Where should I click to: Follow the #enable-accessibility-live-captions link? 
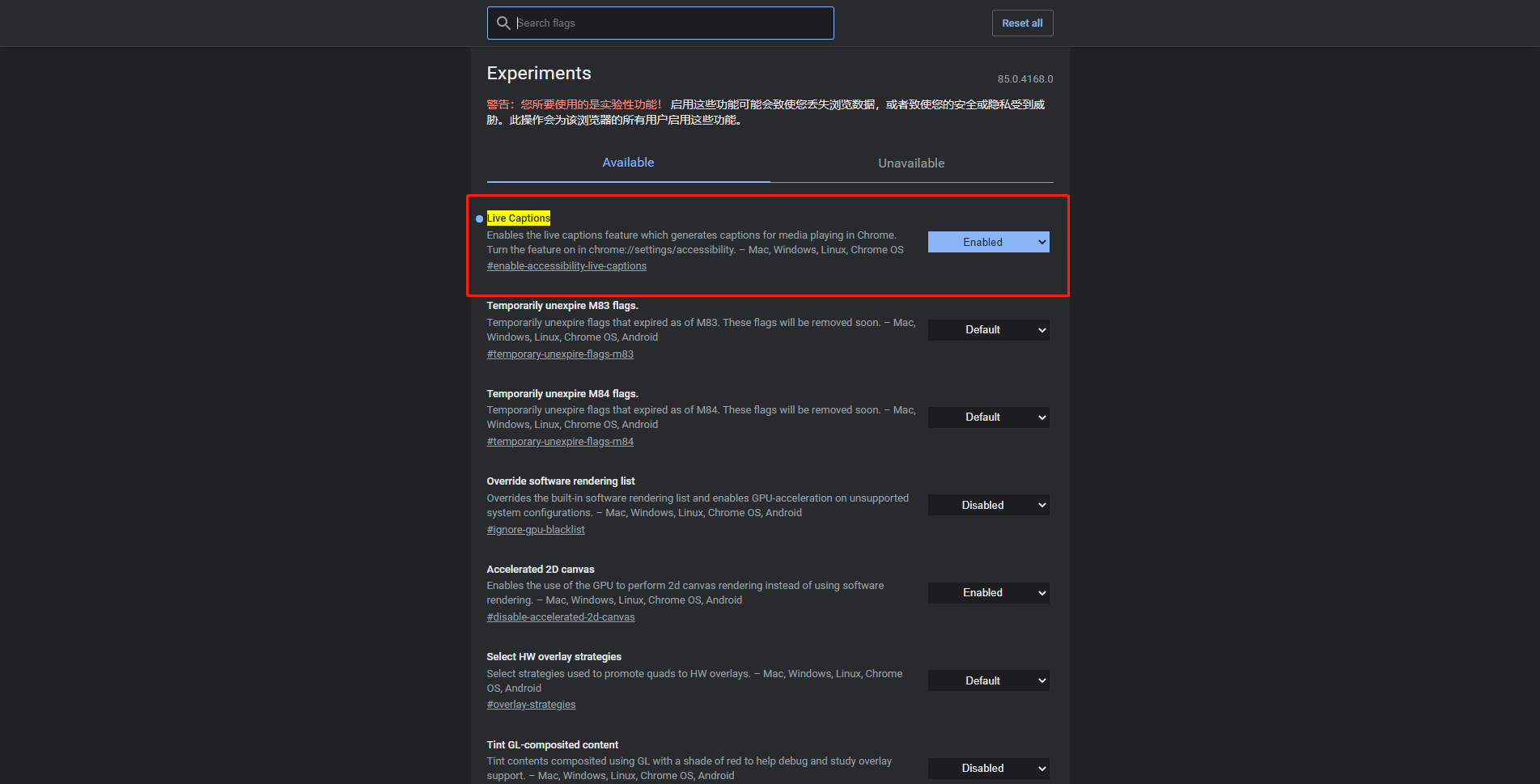point(566,266)
